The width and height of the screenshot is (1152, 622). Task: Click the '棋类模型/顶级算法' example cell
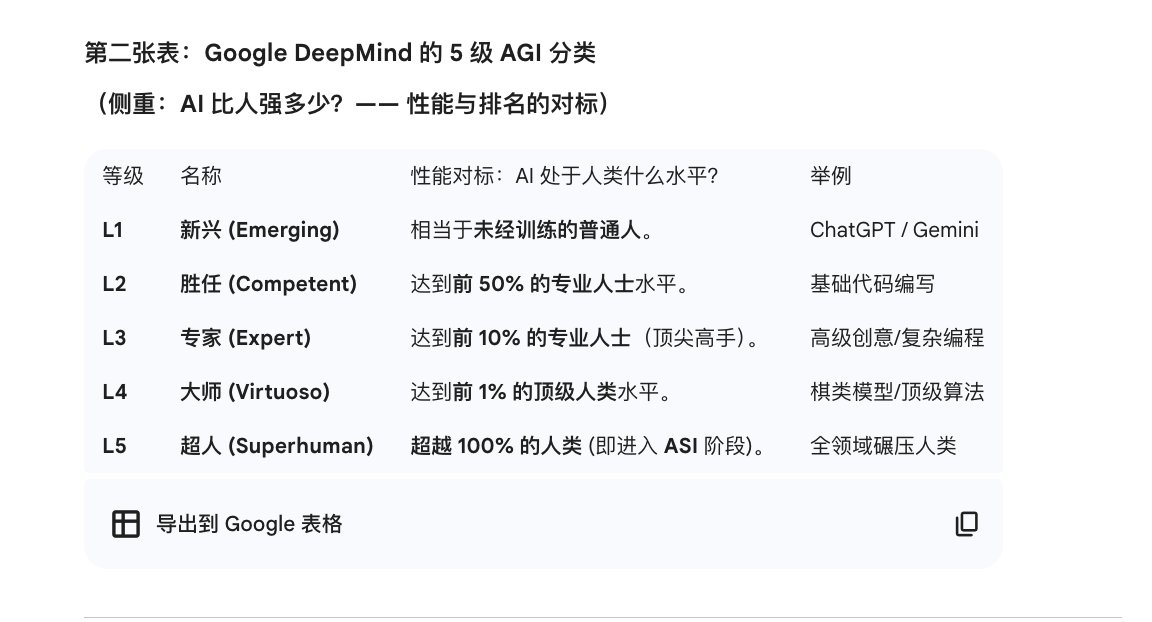[896, 392]
